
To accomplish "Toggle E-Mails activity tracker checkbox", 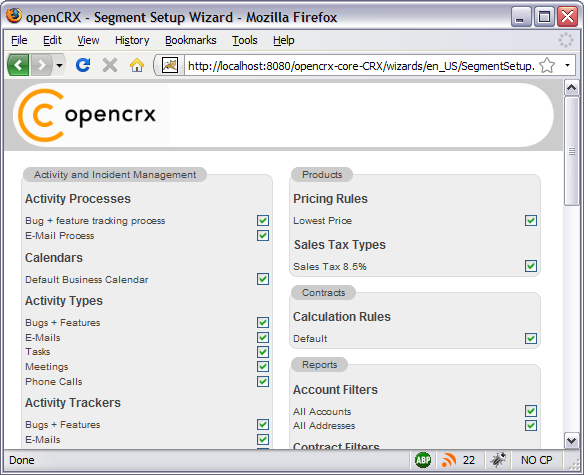I will click(263, 439).
